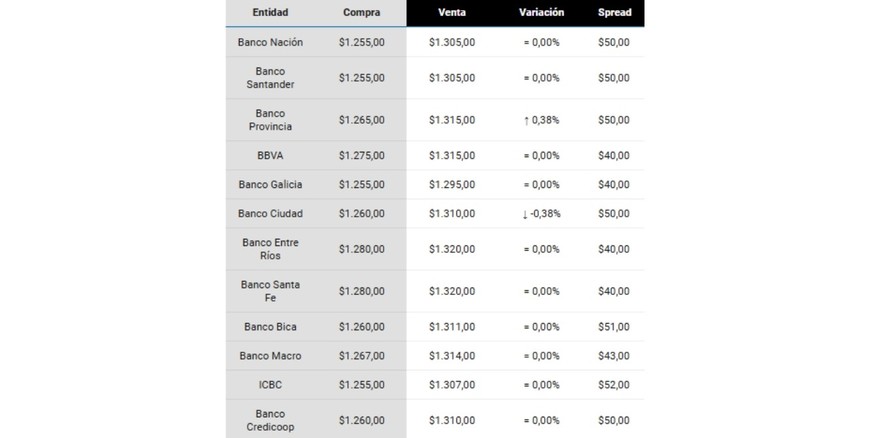870x438 pixels.
Task: Click the Variación column header
Action: [541, 12]
